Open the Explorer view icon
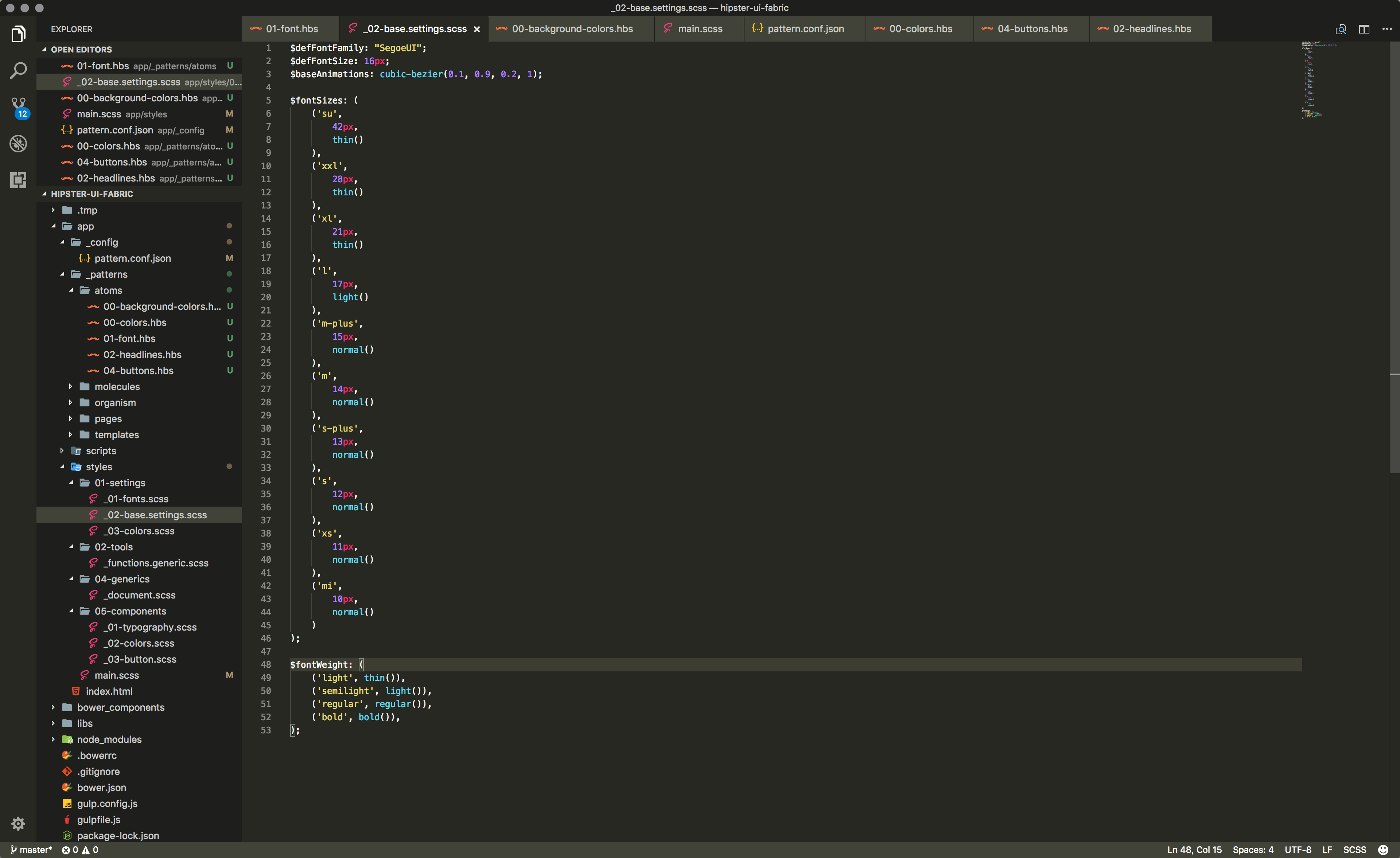Viewport: 1400px width, 858px height. tap(18, 34)
